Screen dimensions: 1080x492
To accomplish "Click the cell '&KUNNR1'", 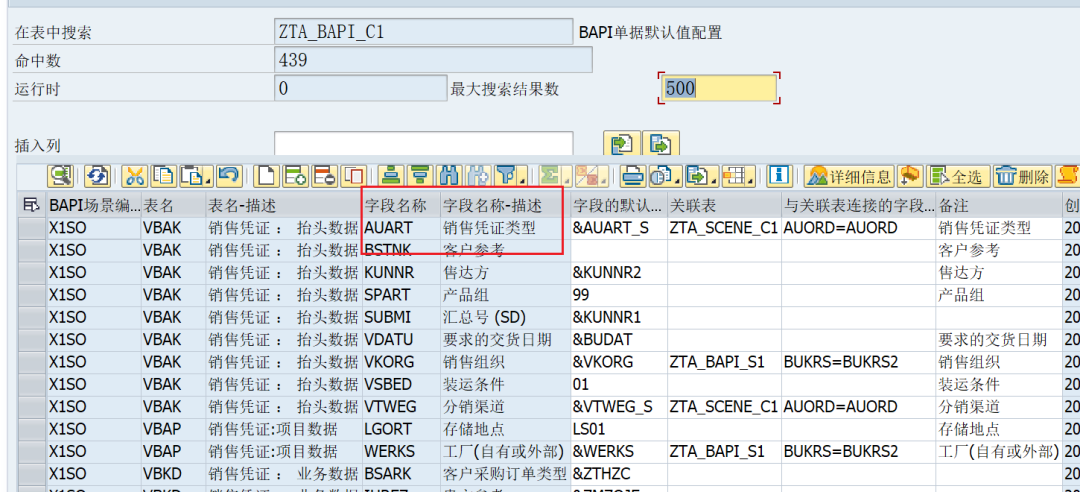I will [619, 317].
